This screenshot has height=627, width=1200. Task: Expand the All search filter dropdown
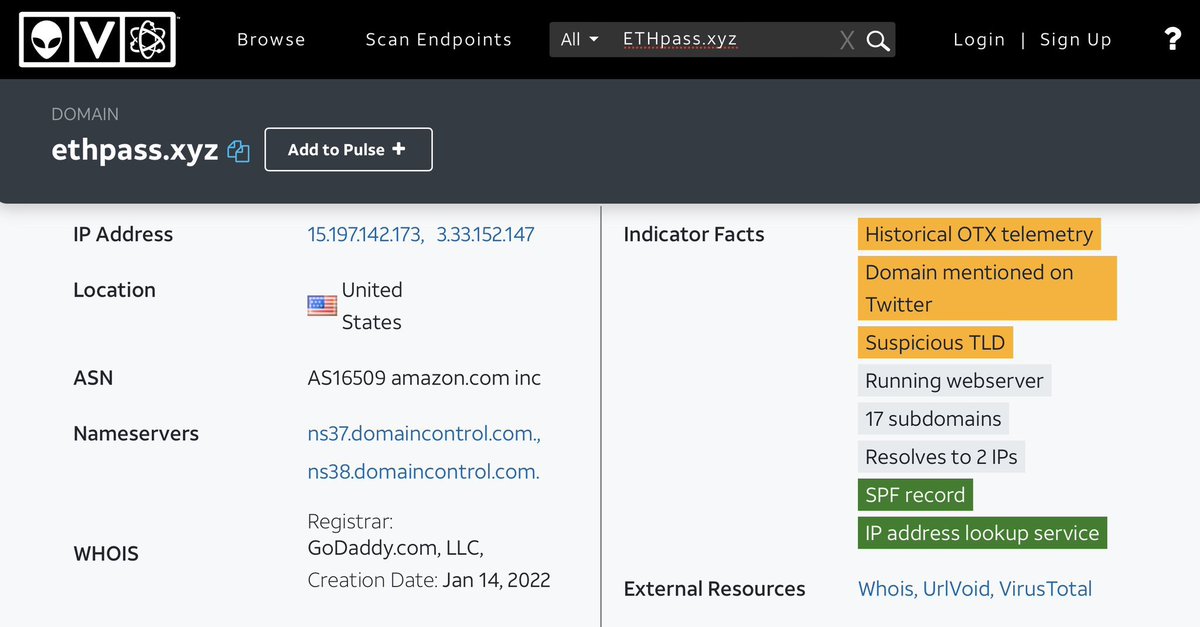580,40
